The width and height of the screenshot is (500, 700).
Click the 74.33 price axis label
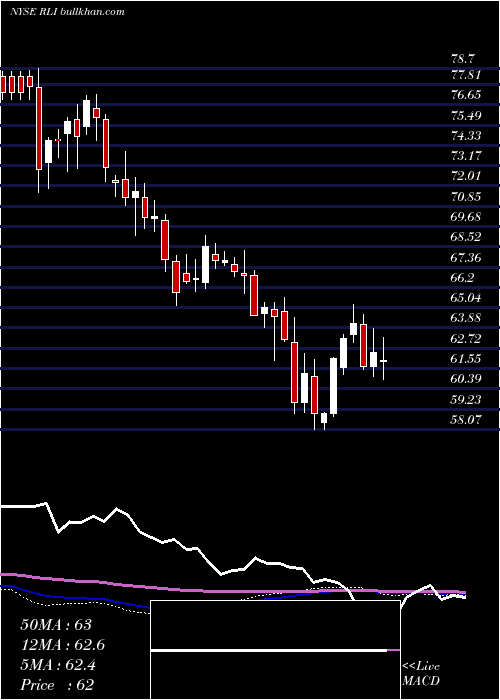[x=466, y=135]
